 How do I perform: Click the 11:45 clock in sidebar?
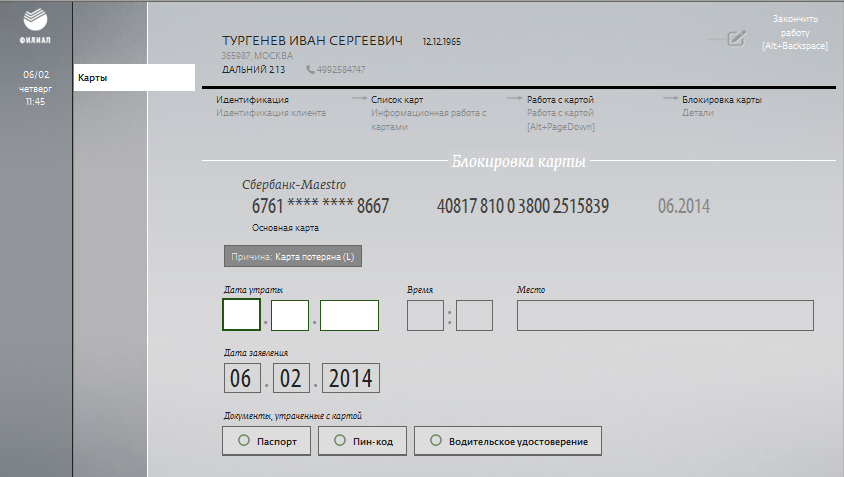tap(36, 102)
